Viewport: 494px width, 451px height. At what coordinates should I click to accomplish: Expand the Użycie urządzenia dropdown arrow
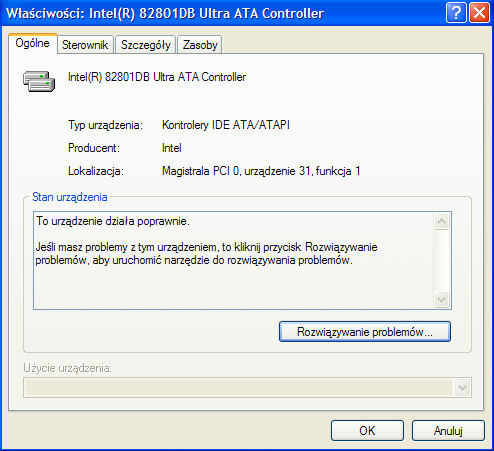pos(462,388)
